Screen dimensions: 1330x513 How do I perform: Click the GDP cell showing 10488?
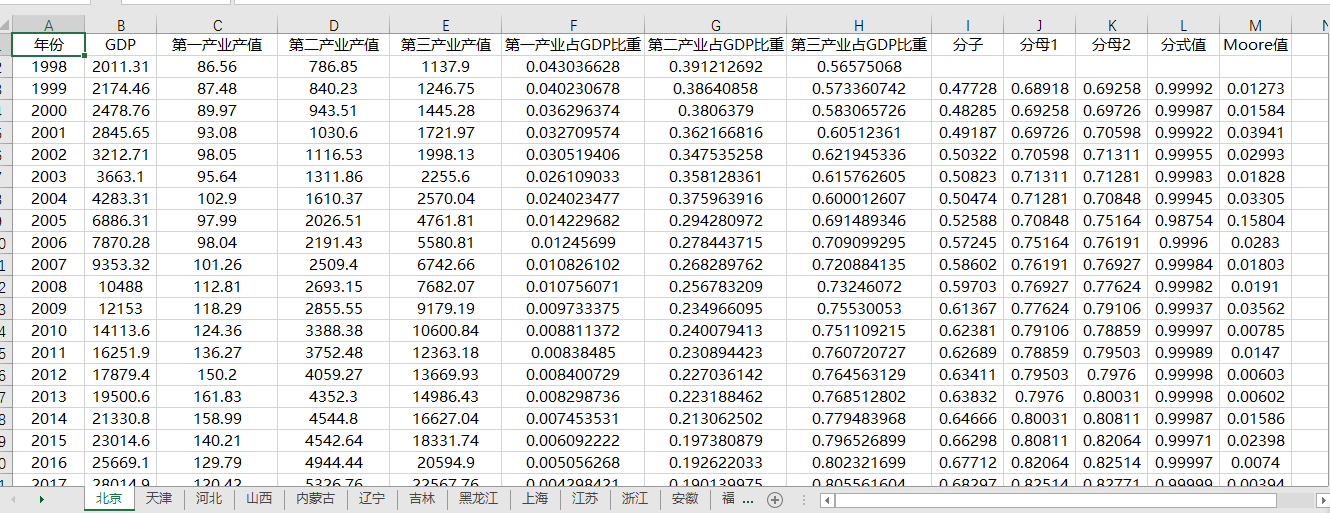(120, 286)
